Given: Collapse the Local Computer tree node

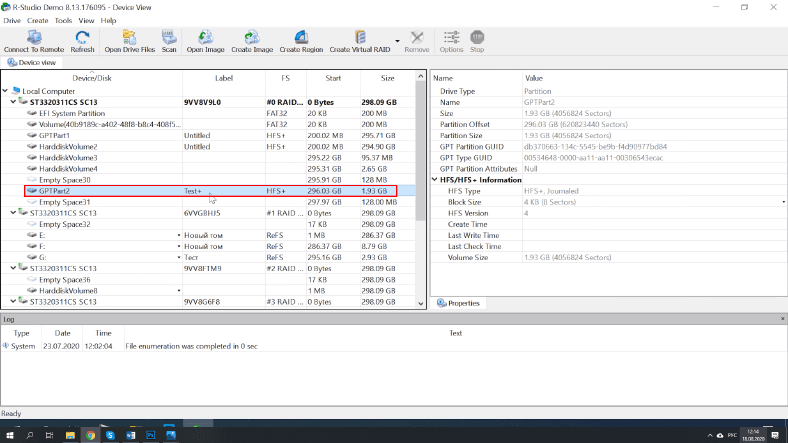Looking at the screenshot, I should click(7, 91).
